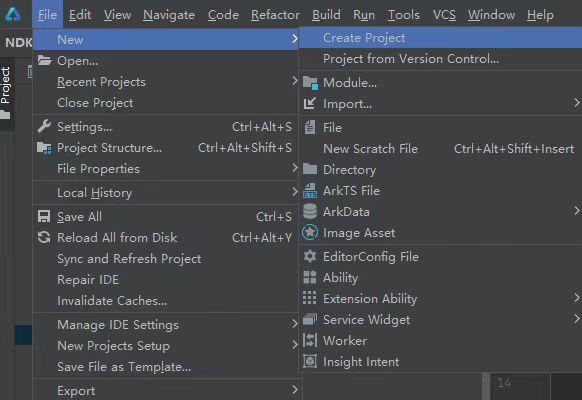Expand the Import submenu arrow
Viewport: 582px width, 400px height.
coord(576,103)
